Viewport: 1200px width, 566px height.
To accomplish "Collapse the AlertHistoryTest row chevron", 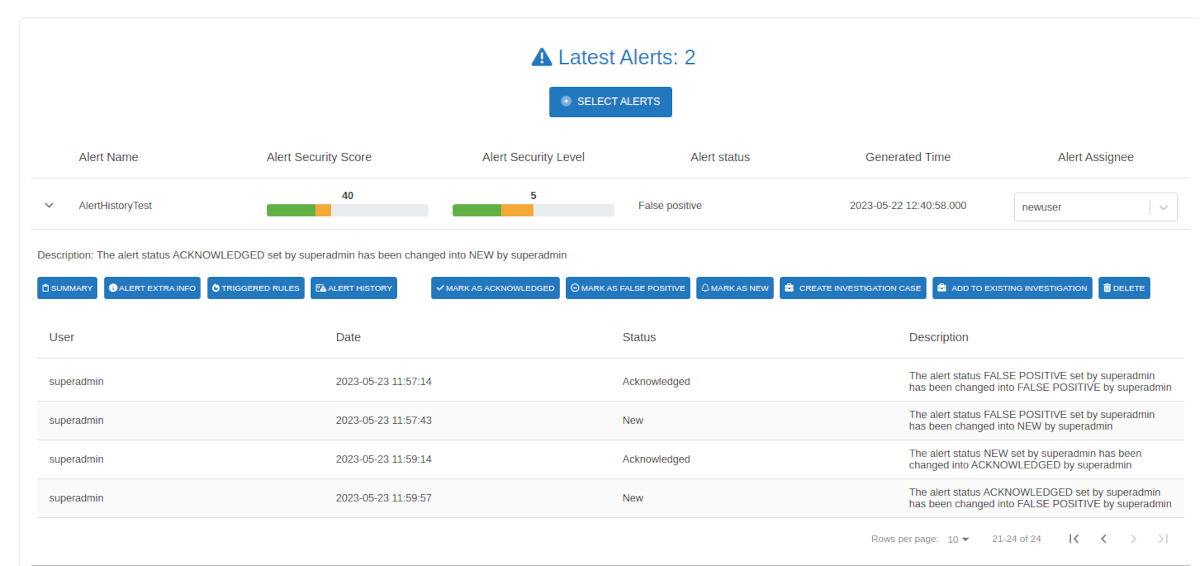I will point(49,205).
